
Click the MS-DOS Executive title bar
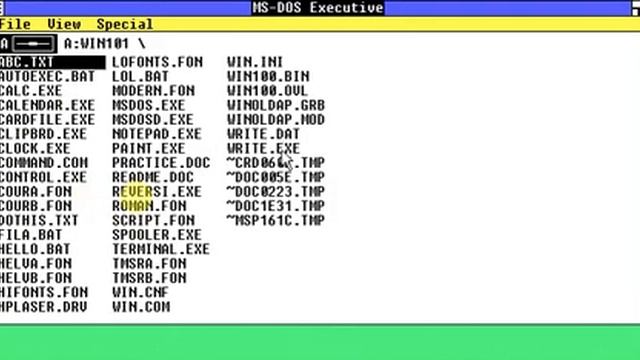(318, 8)
